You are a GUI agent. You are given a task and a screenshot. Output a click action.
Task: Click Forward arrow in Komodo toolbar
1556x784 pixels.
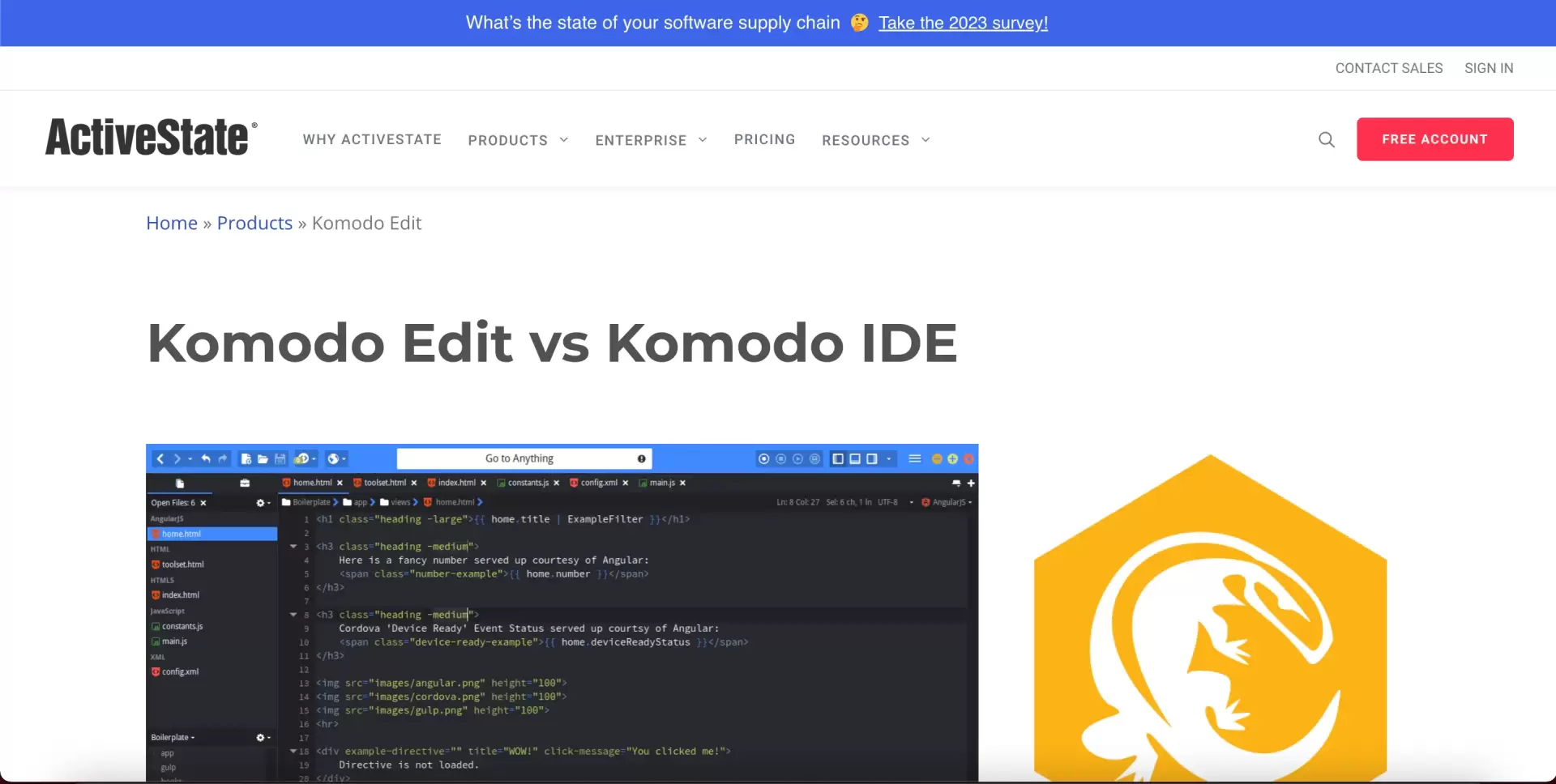point(177,458)
